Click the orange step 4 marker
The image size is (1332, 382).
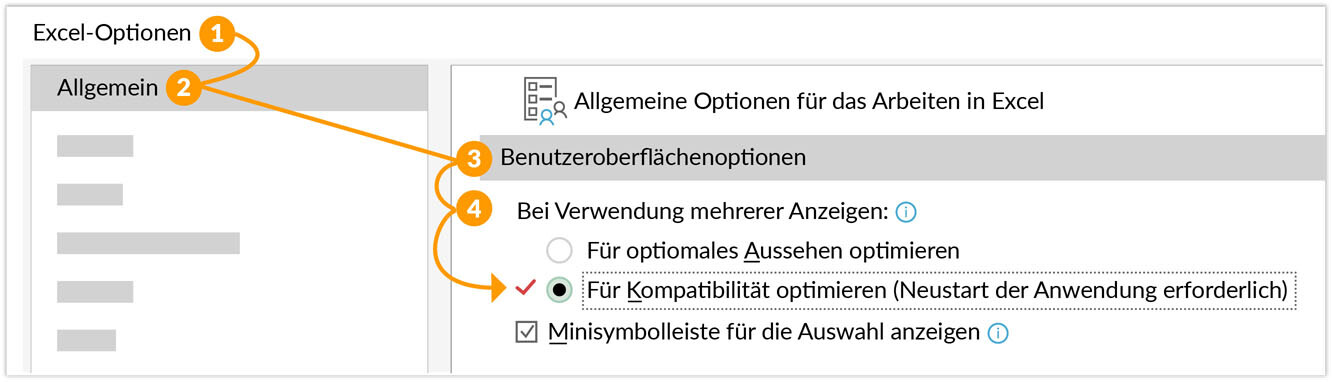[x=474, y=210]
